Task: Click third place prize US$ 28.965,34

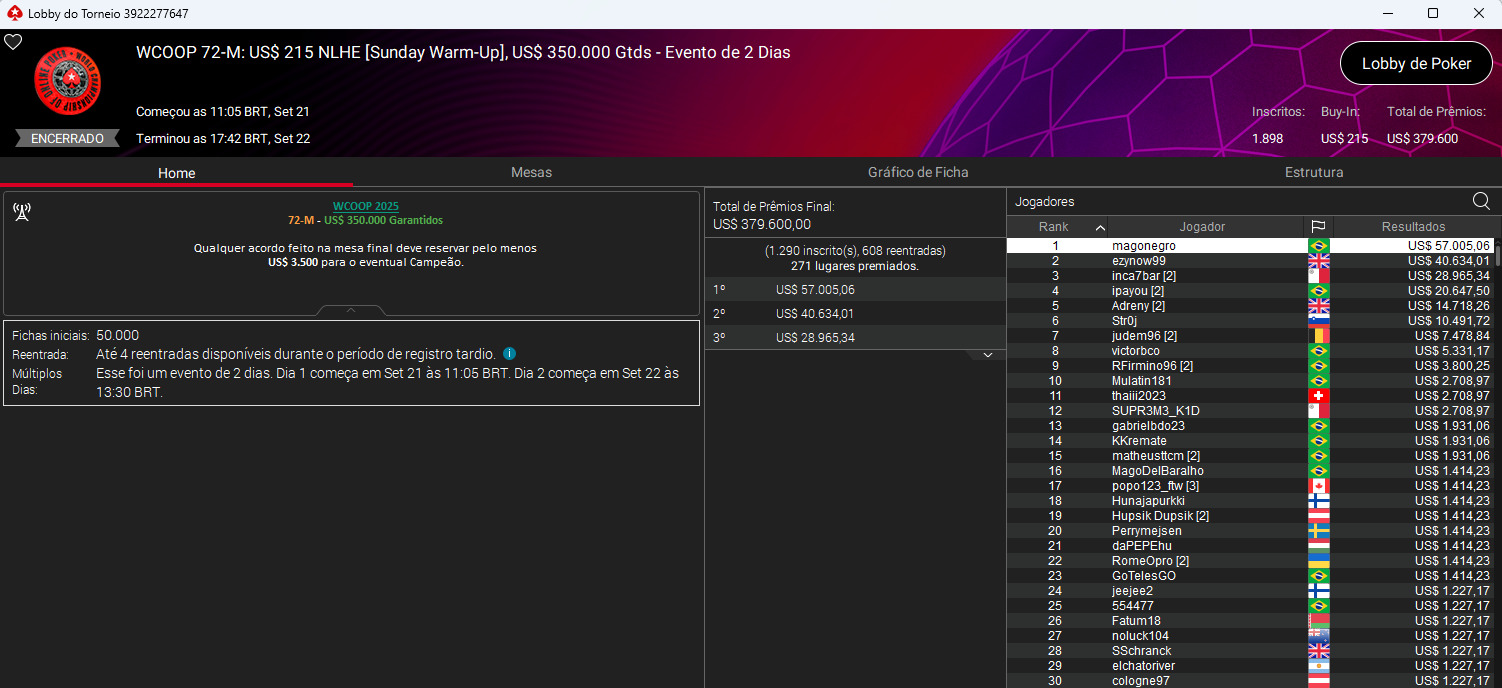Action: point(815,338)
